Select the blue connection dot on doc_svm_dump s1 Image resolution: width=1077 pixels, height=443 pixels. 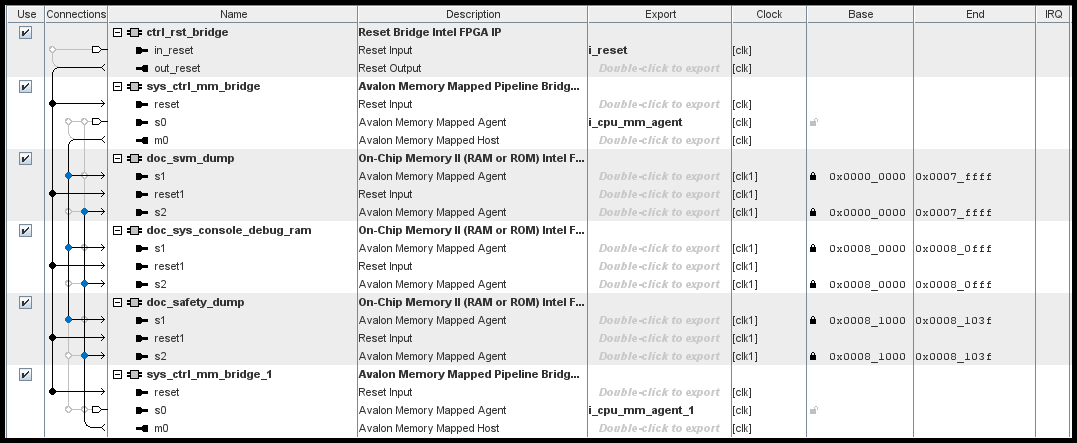(68, 176)
